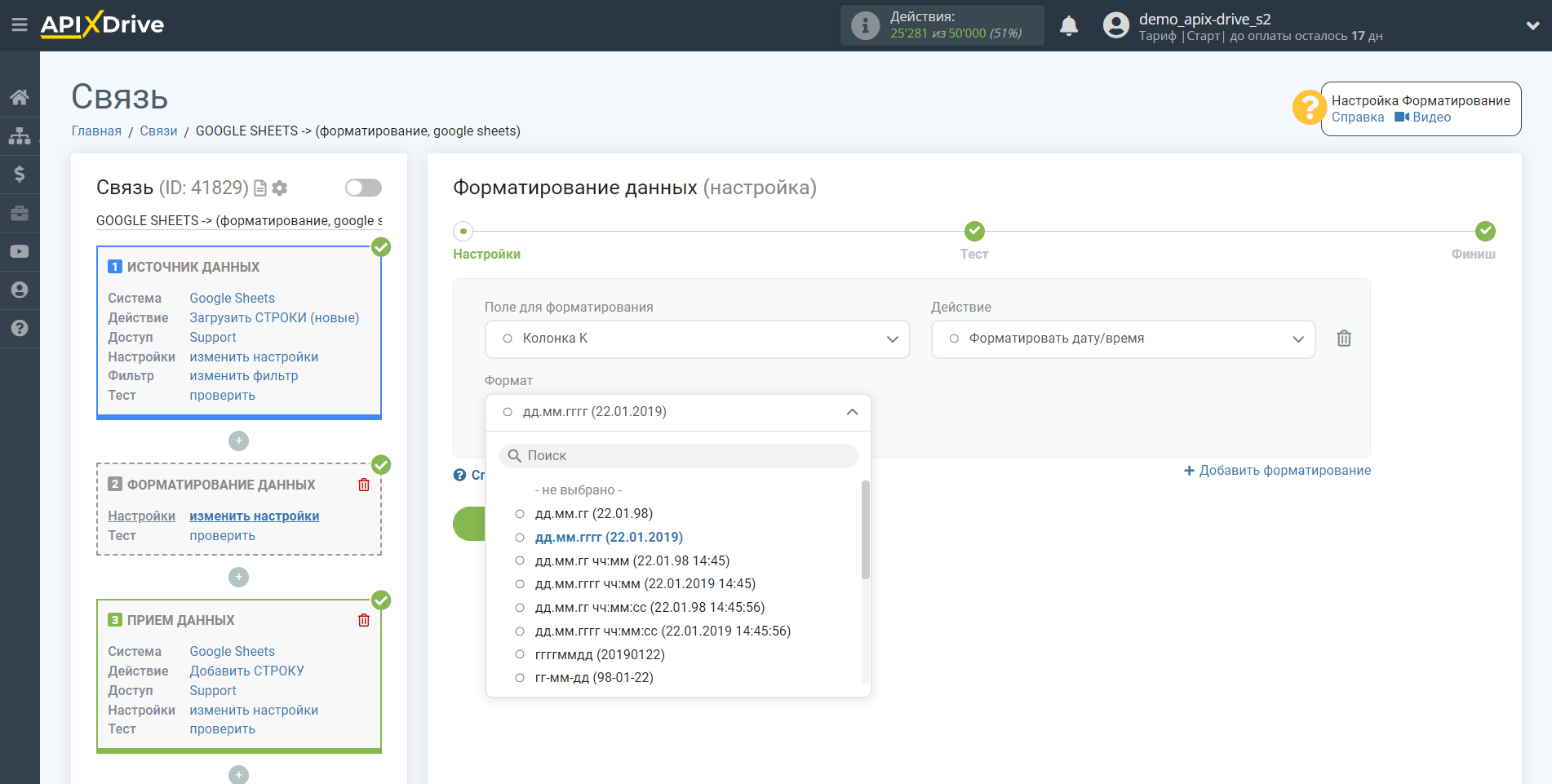Select format дд.мм.гггг чч:мм (22.01.2019 14:45)

click(x=645, y=583)
